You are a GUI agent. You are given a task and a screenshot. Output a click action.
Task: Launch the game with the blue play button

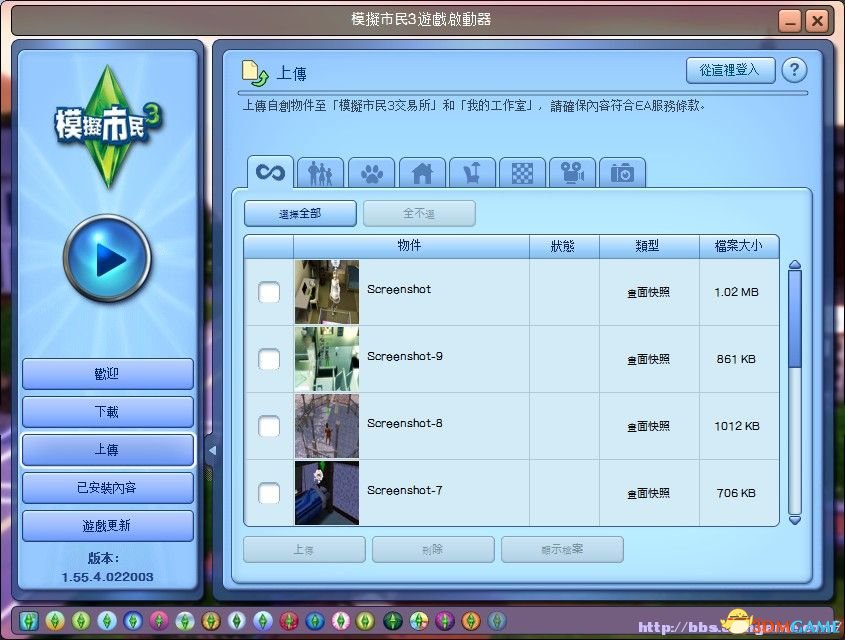pyautogui.click(x=107, y=259)
